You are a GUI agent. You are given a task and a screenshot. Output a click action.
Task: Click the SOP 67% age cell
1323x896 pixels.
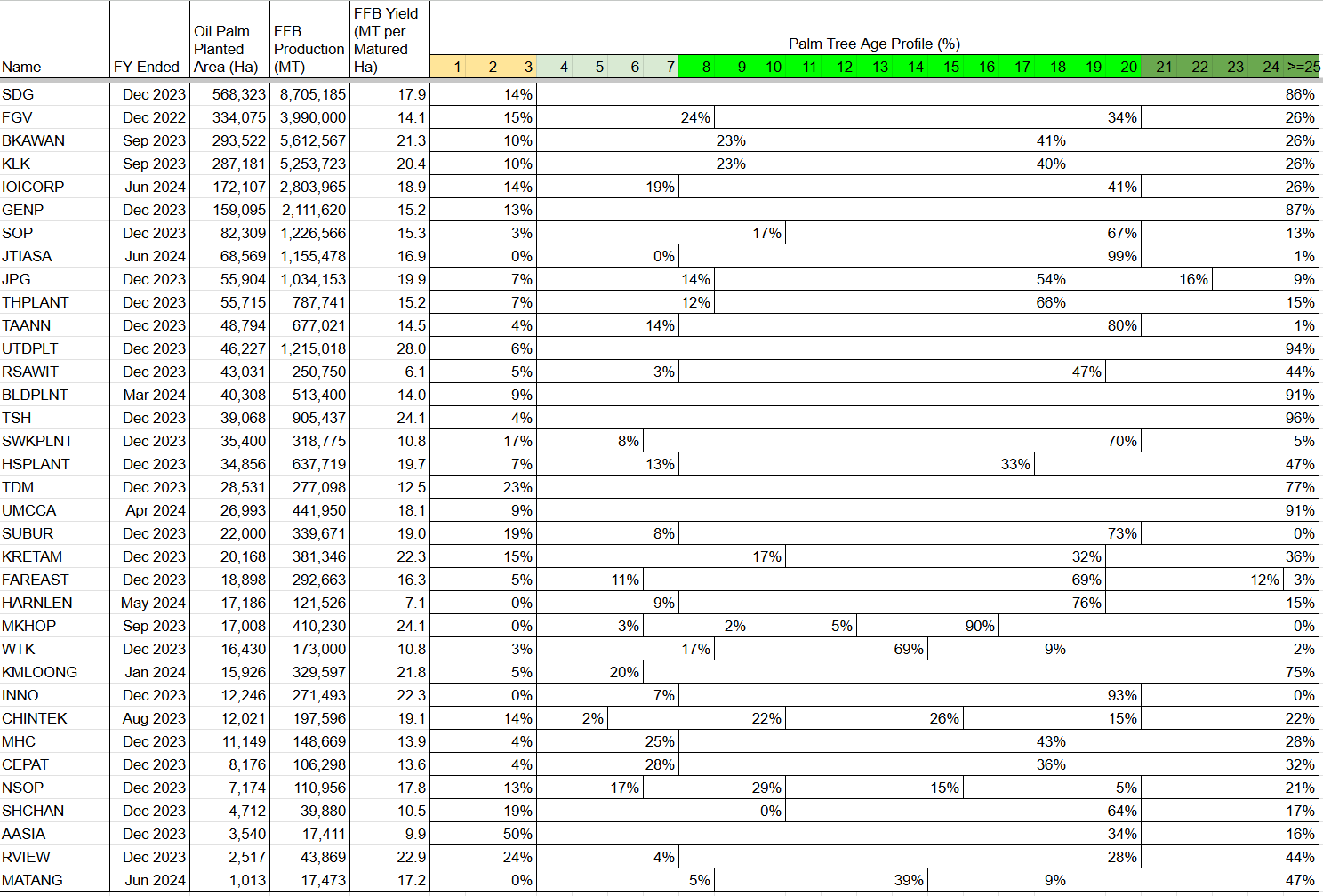click(x=964, y=233)
